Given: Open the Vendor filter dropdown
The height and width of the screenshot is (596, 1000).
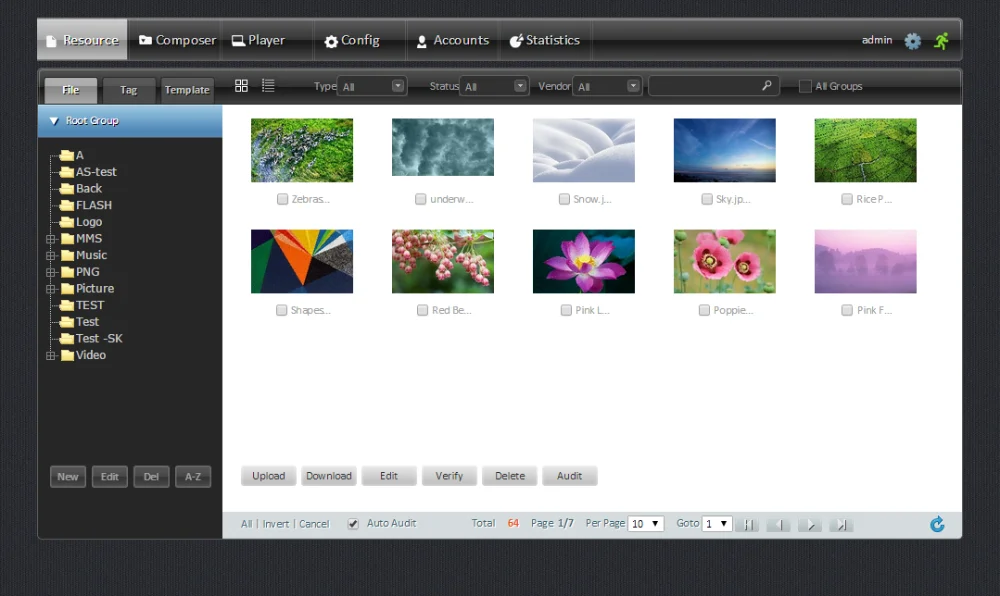Looking at the screenshot, I should (607, 86).
